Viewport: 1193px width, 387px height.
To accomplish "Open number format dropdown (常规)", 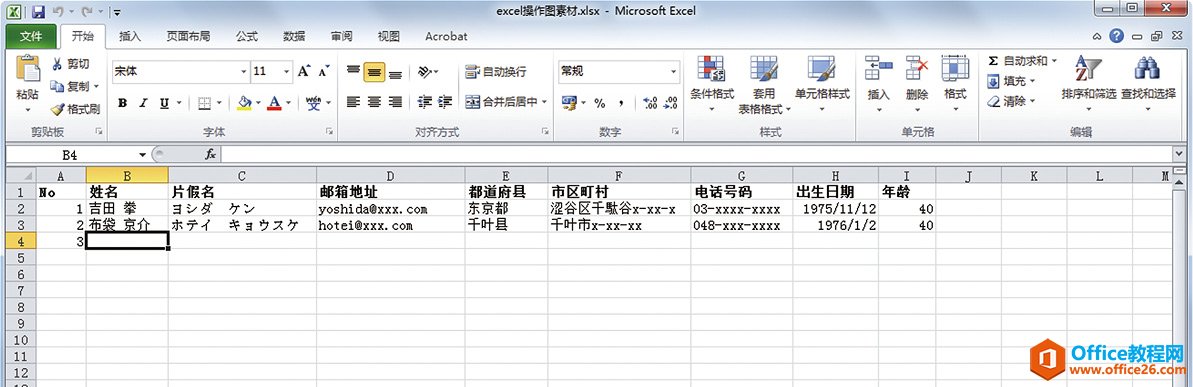I will coord(673,71).
